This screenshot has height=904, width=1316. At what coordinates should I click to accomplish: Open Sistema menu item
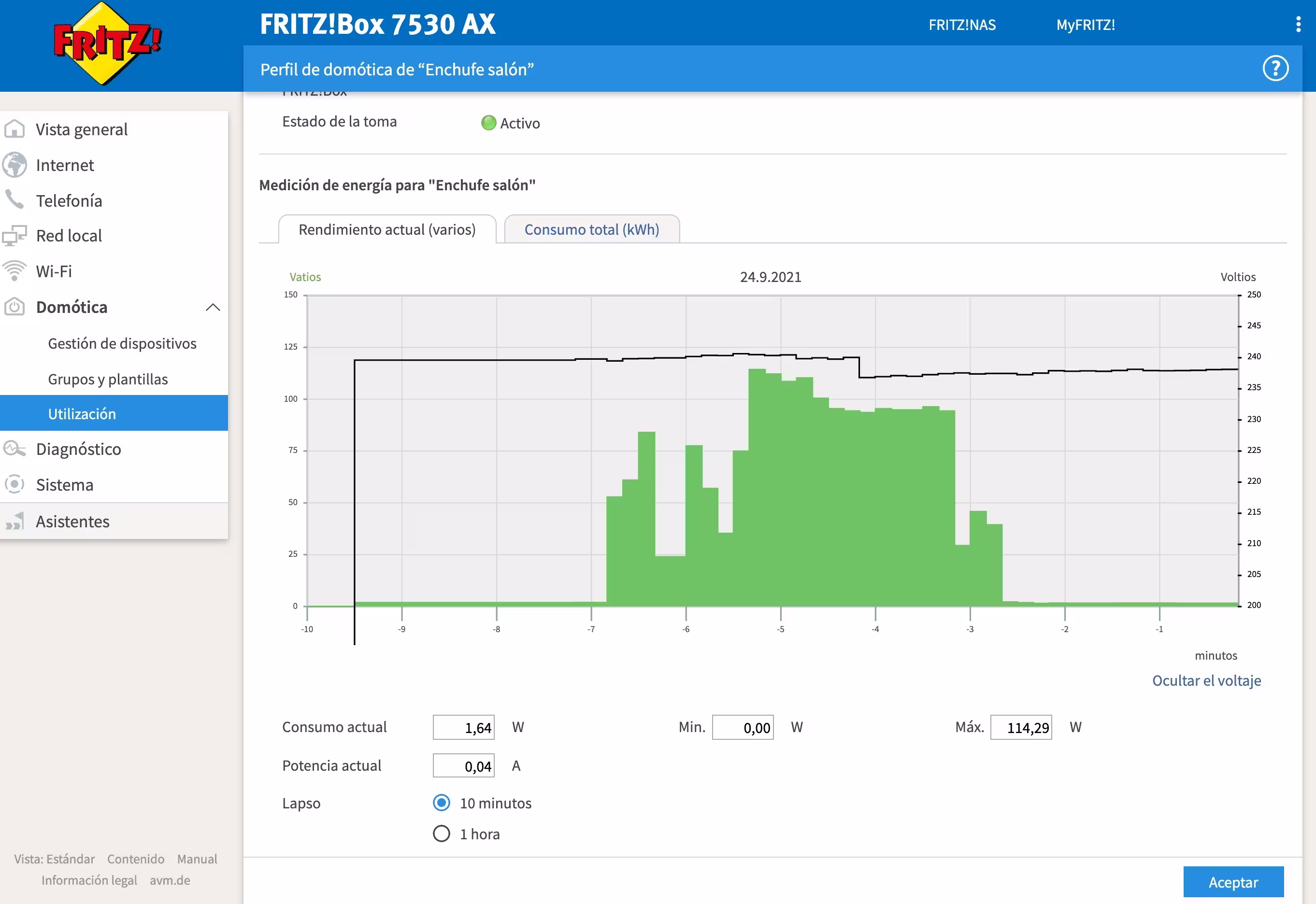114,485
